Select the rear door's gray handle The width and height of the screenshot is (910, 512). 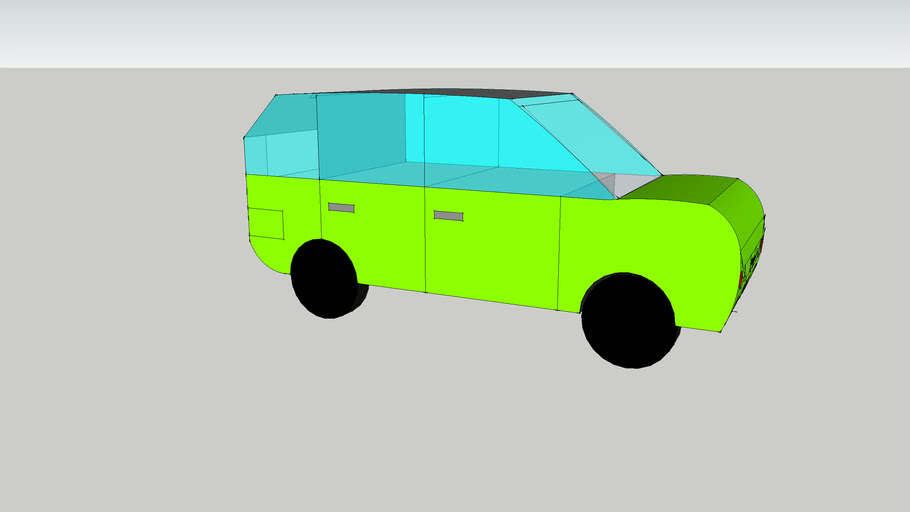[341, 208]
